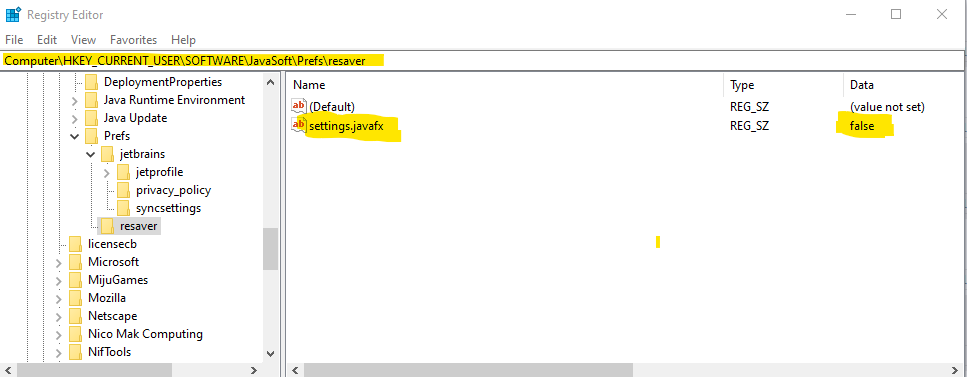Click values pane scroll left arrow
This screenshot has height=377, width=967.
(x=295, y=370)
